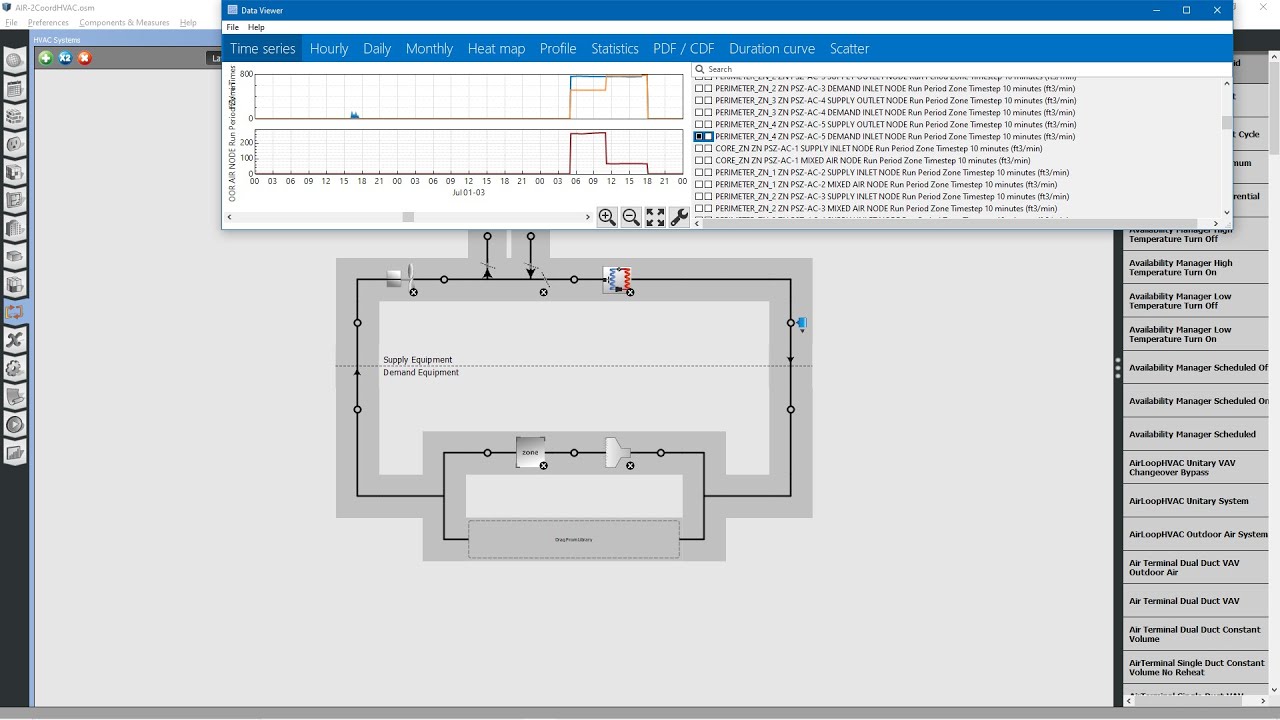Screen dimensions: 1280x720
Task: Select the heating and cooling coil unit
Action: click(616, 279)
